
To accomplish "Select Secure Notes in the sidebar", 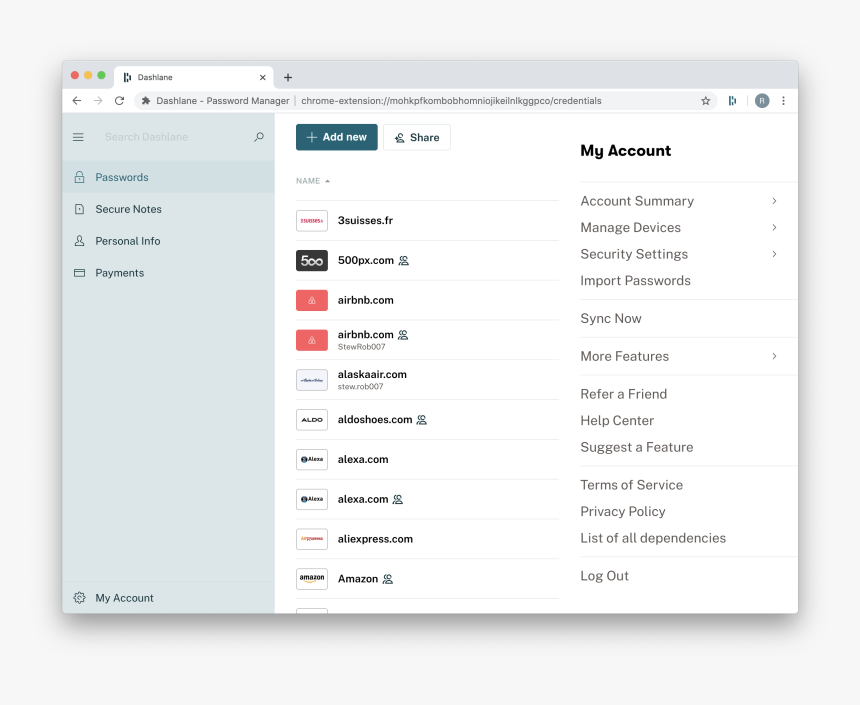I will click(168, 209).
